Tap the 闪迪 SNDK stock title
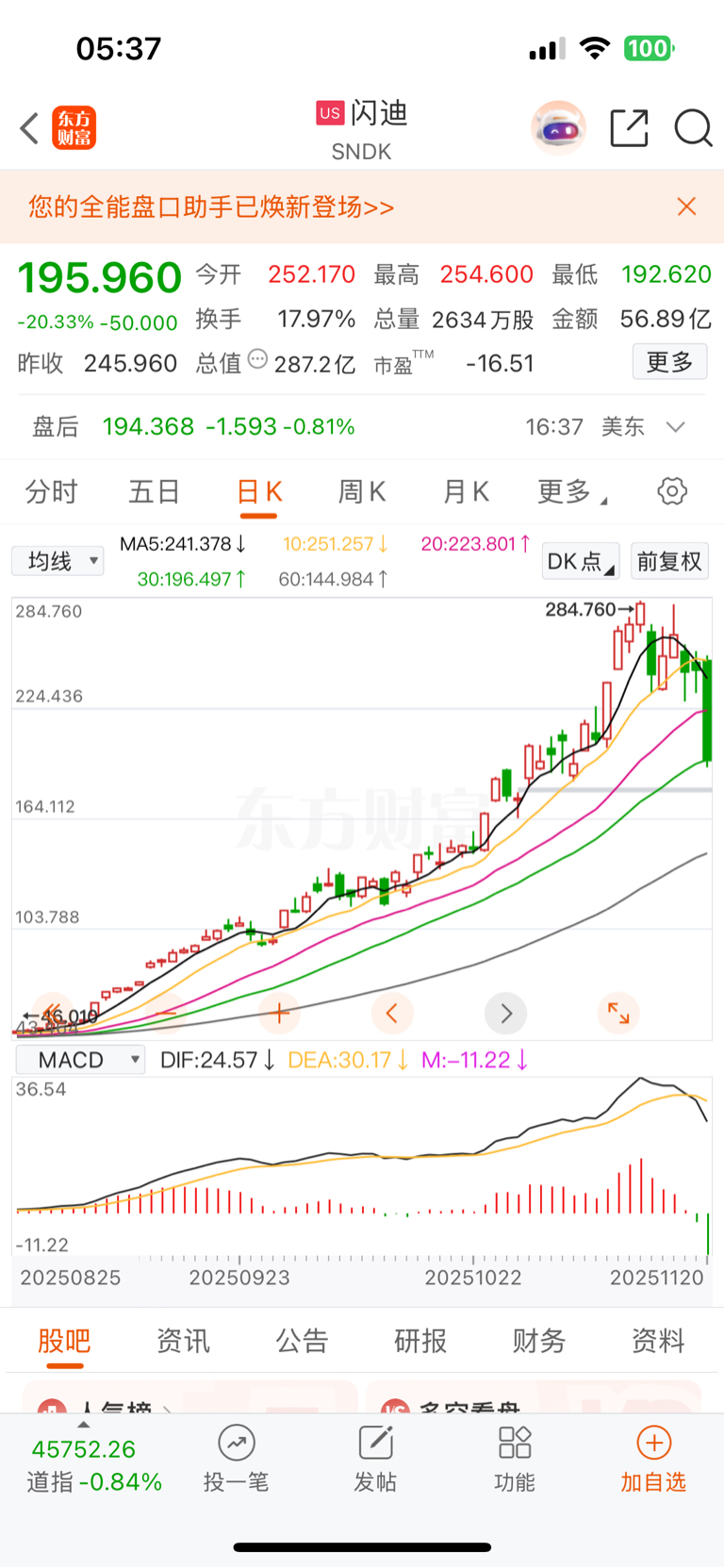724x1568 pixels. pos(362,130)
